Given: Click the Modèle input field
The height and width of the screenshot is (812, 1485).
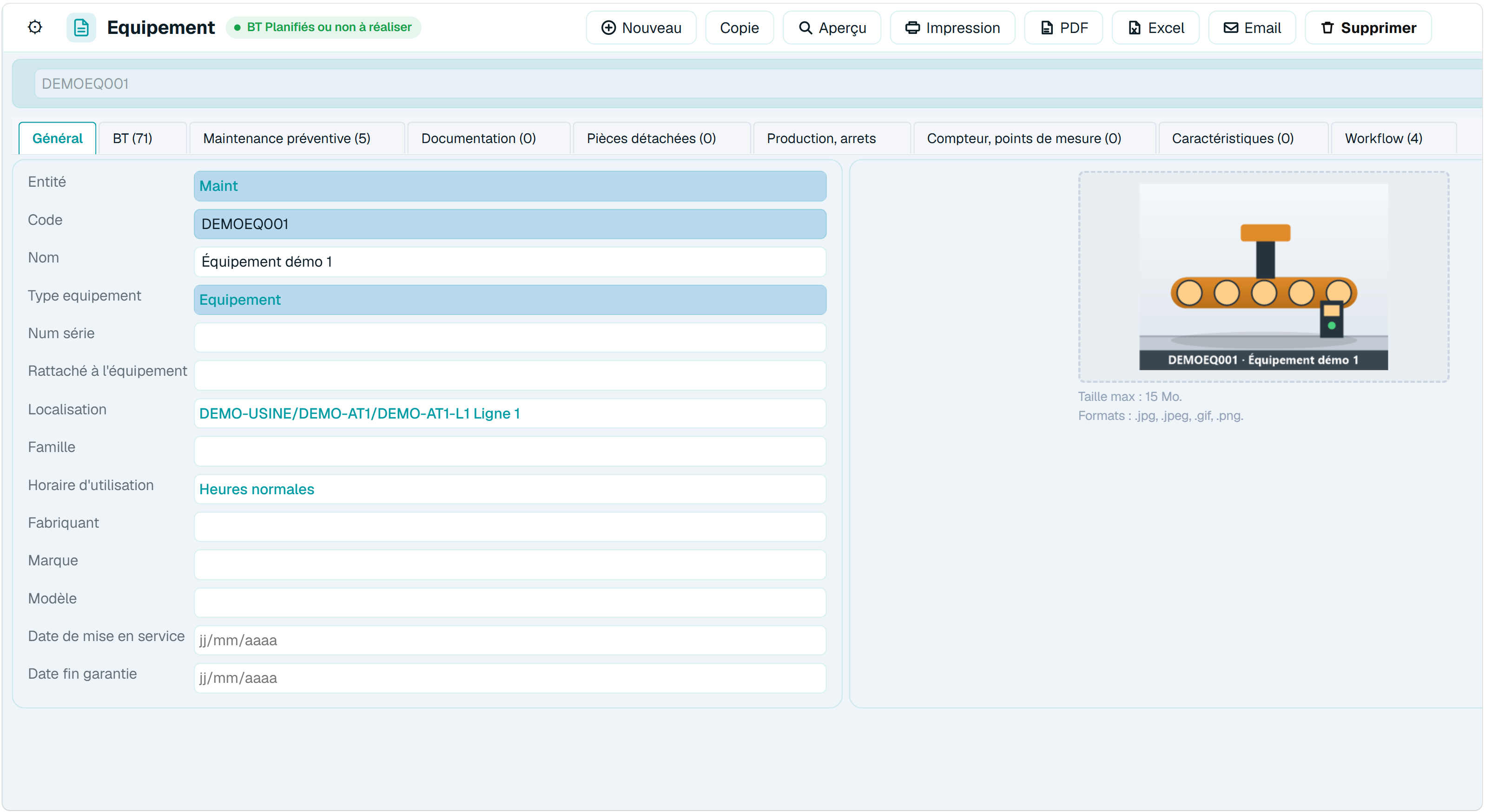Looking at the screenshot, I should pos(509,603).
